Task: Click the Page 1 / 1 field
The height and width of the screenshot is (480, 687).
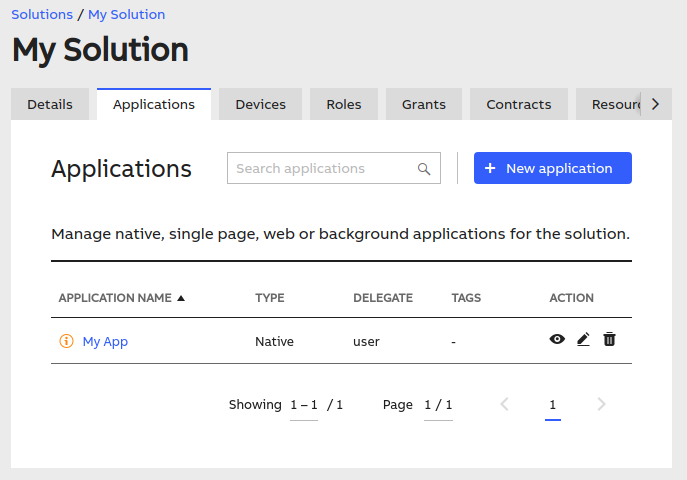Action: 438,405
